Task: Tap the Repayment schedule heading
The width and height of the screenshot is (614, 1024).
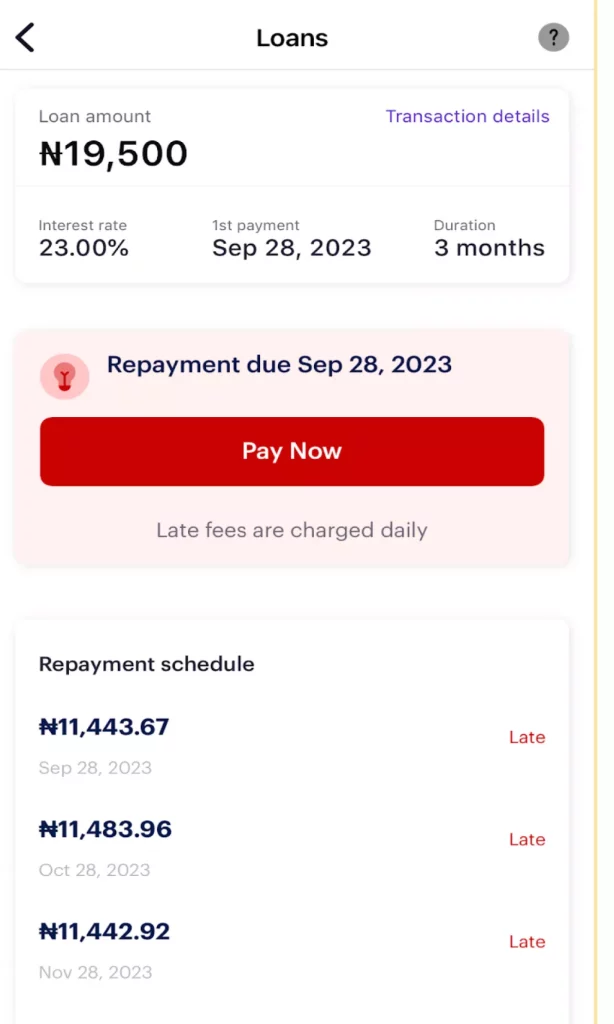Action: pyautogui.click(x=146, y=664)
